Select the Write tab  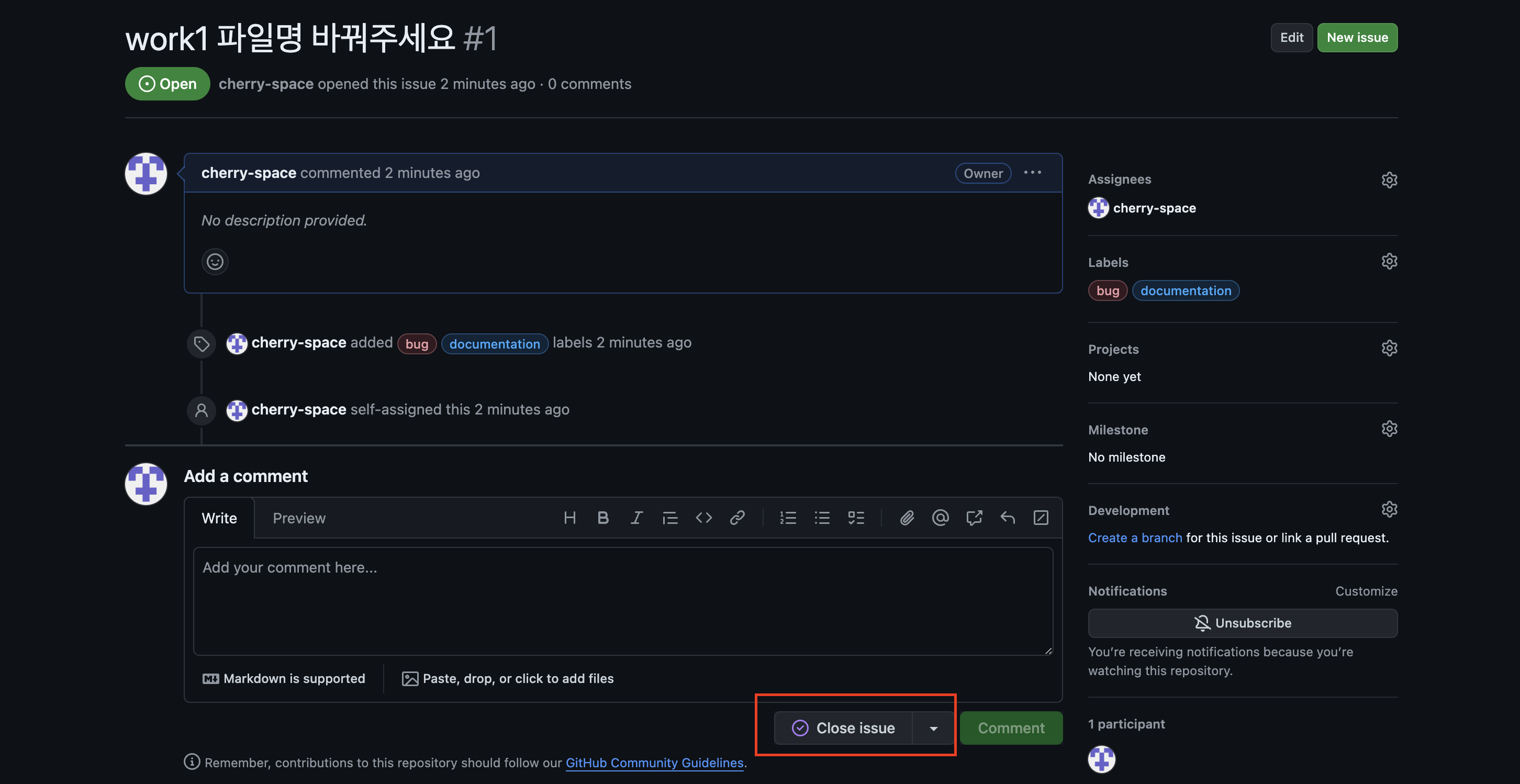219,518
